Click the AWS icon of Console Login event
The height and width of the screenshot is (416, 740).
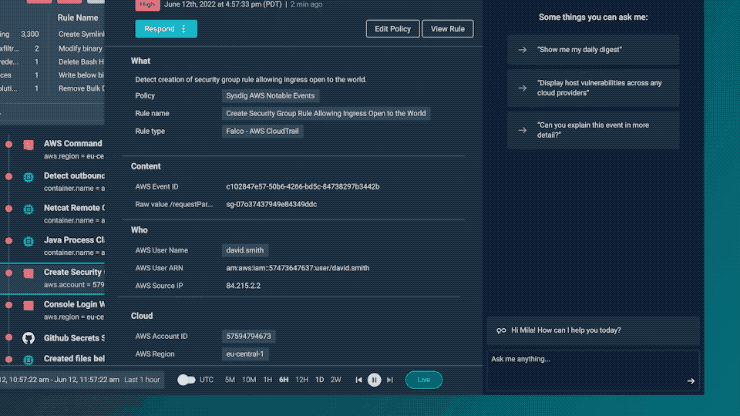pos(28,306)
